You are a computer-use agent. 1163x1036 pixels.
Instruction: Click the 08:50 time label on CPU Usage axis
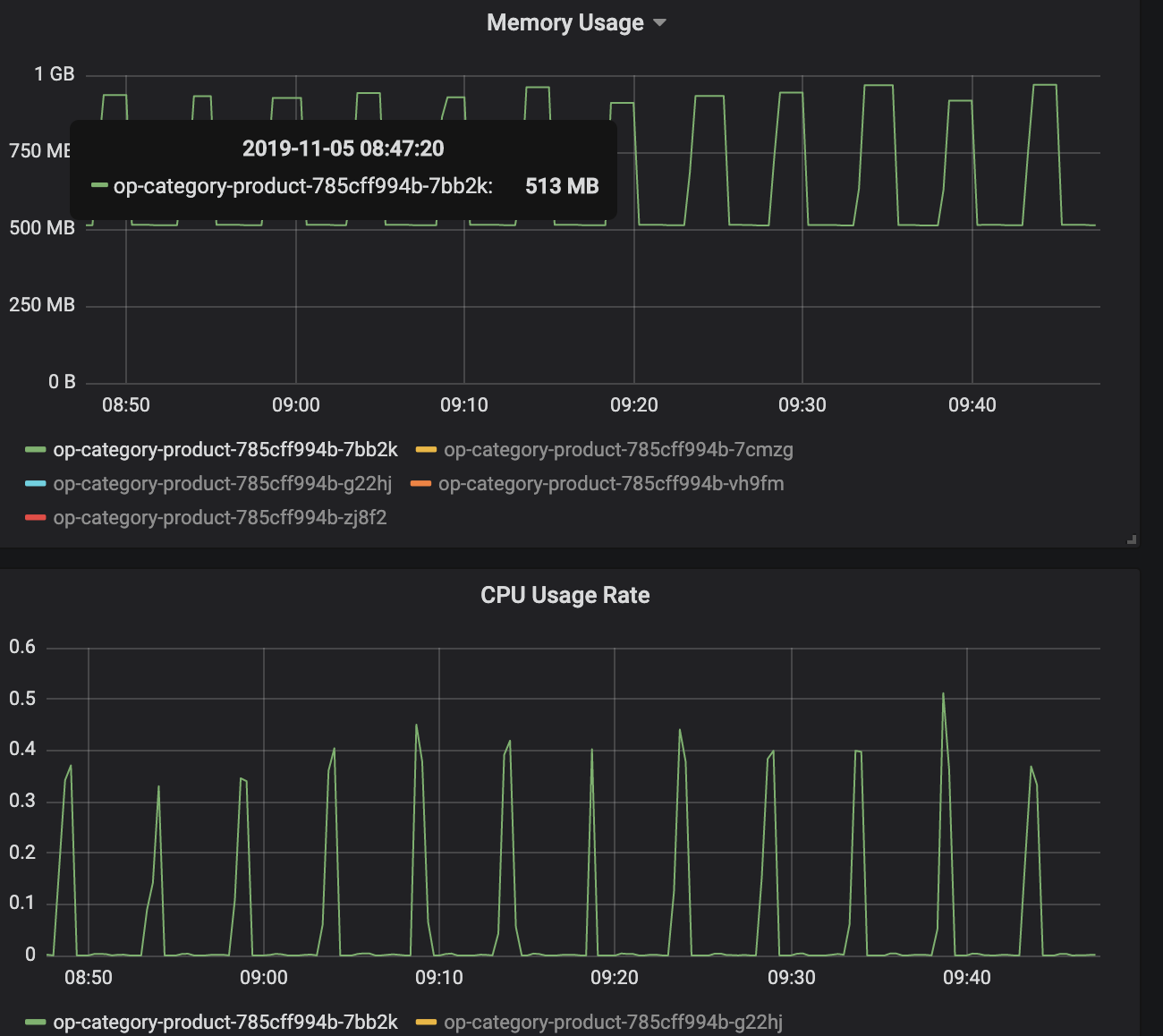(89, 978)
